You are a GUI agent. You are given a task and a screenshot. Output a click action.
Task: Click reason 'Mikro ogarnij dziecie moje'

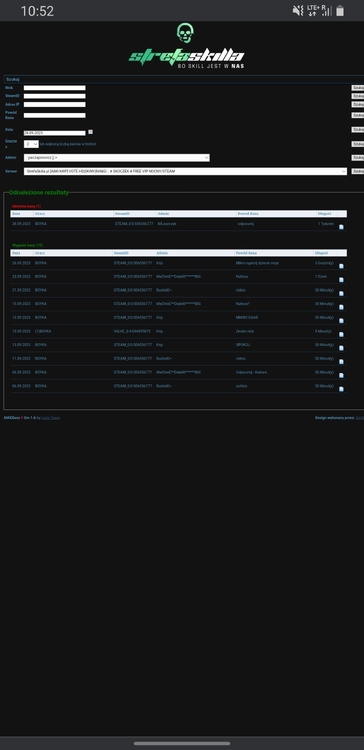tap(257, 263)
